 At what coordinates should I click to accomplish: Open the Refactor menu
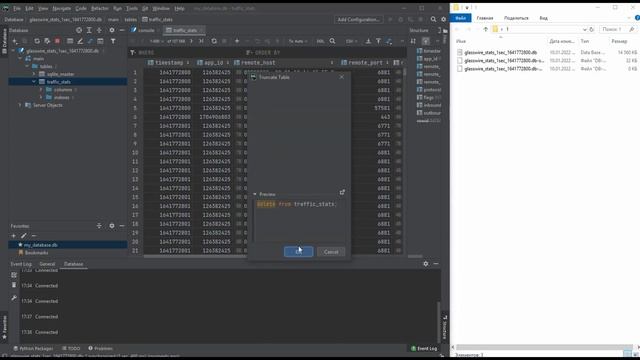[100, 8]
